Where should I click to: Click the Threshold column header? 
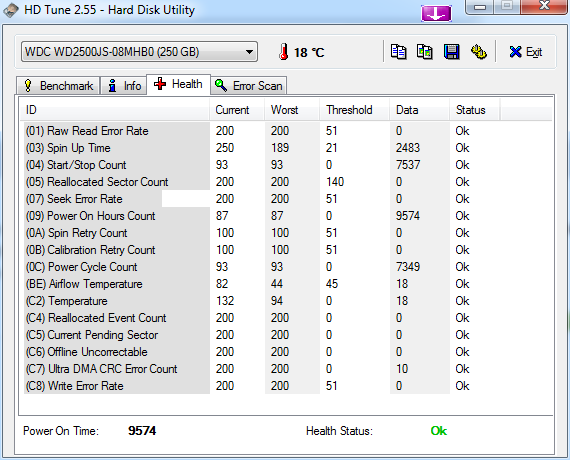click(355, 110)
